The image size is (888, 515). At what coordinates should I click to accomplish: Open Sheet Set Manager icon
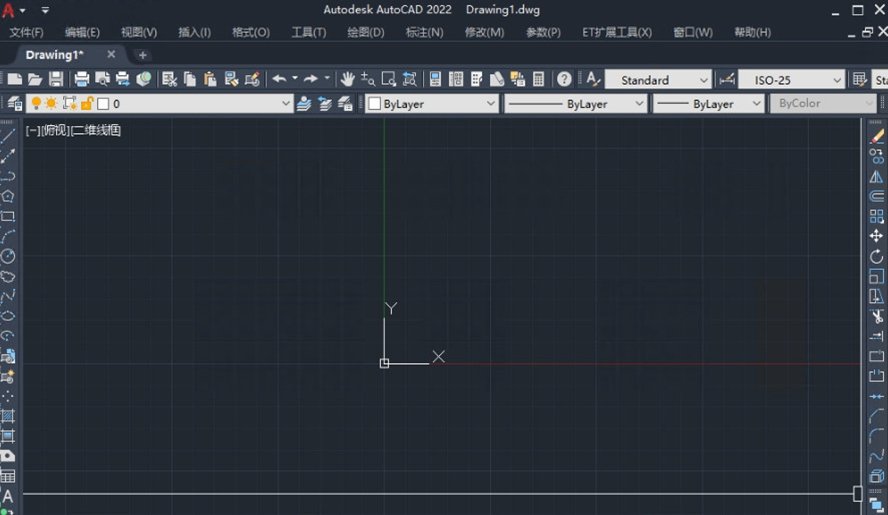tap(497, 79)
